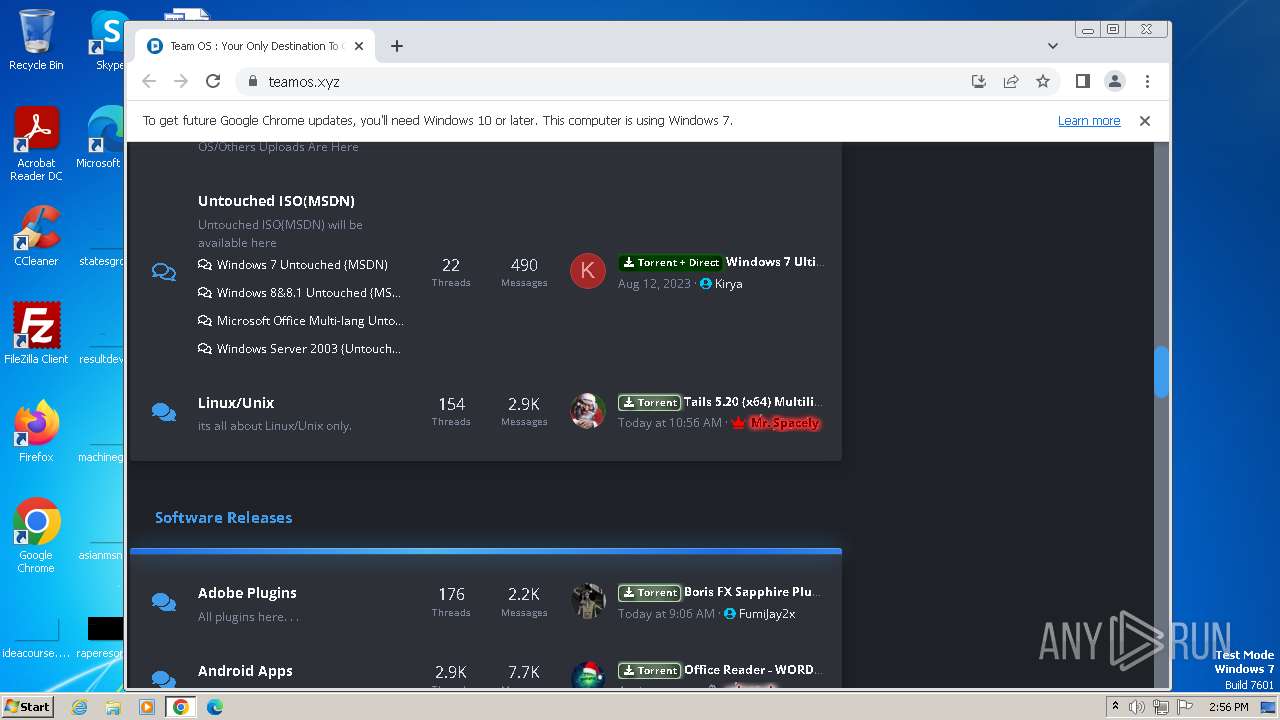Screen dimensions: 1280x720
Task: Open Windows 7 Ulti... latest thread
Action: click(773, 262)
